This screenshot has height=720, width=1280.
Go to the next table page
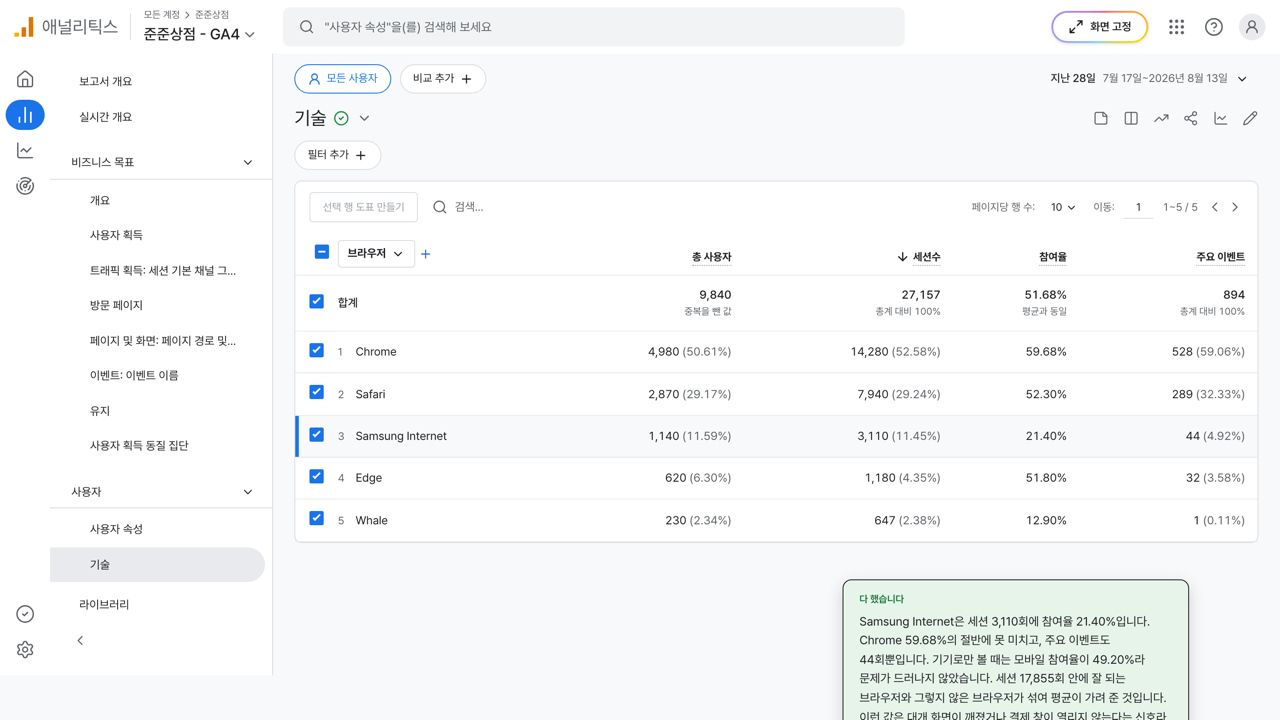[1235, 207]
